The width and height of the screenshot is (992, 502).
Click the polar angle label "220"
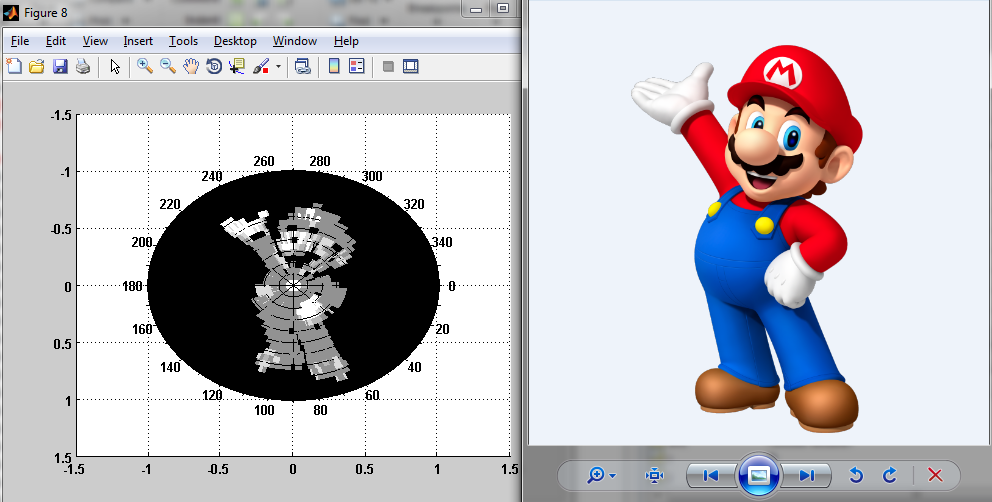pyautogui.click(x=170, y=204)
